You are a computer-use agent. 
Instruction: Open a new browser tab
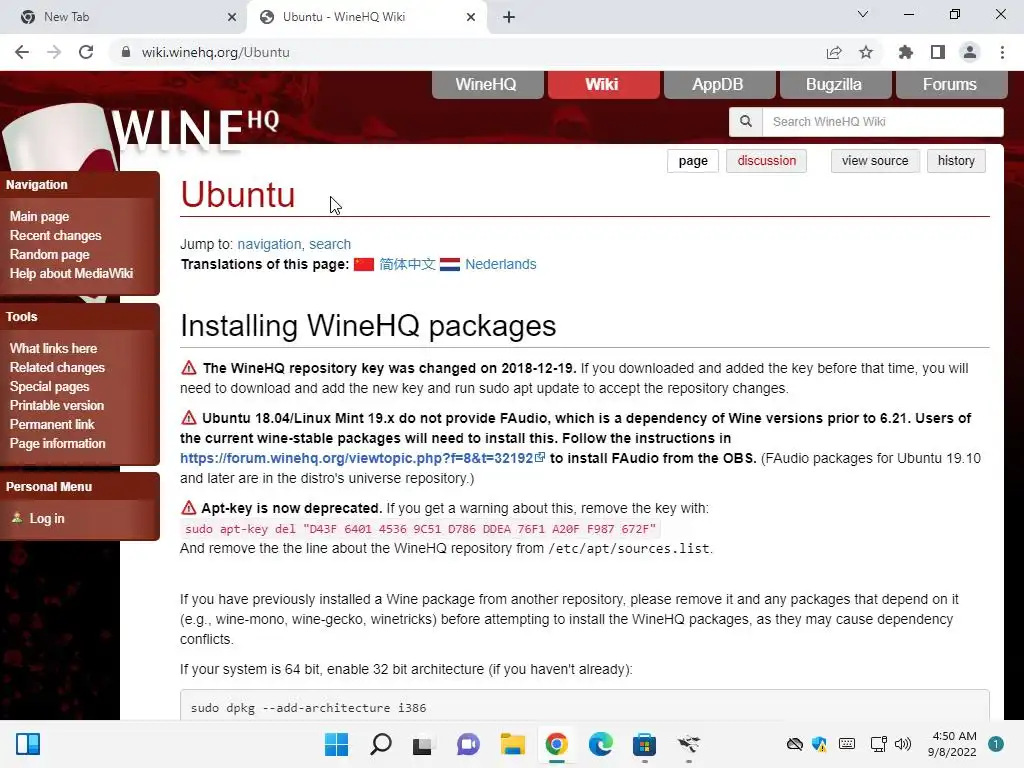pos(509,17)
